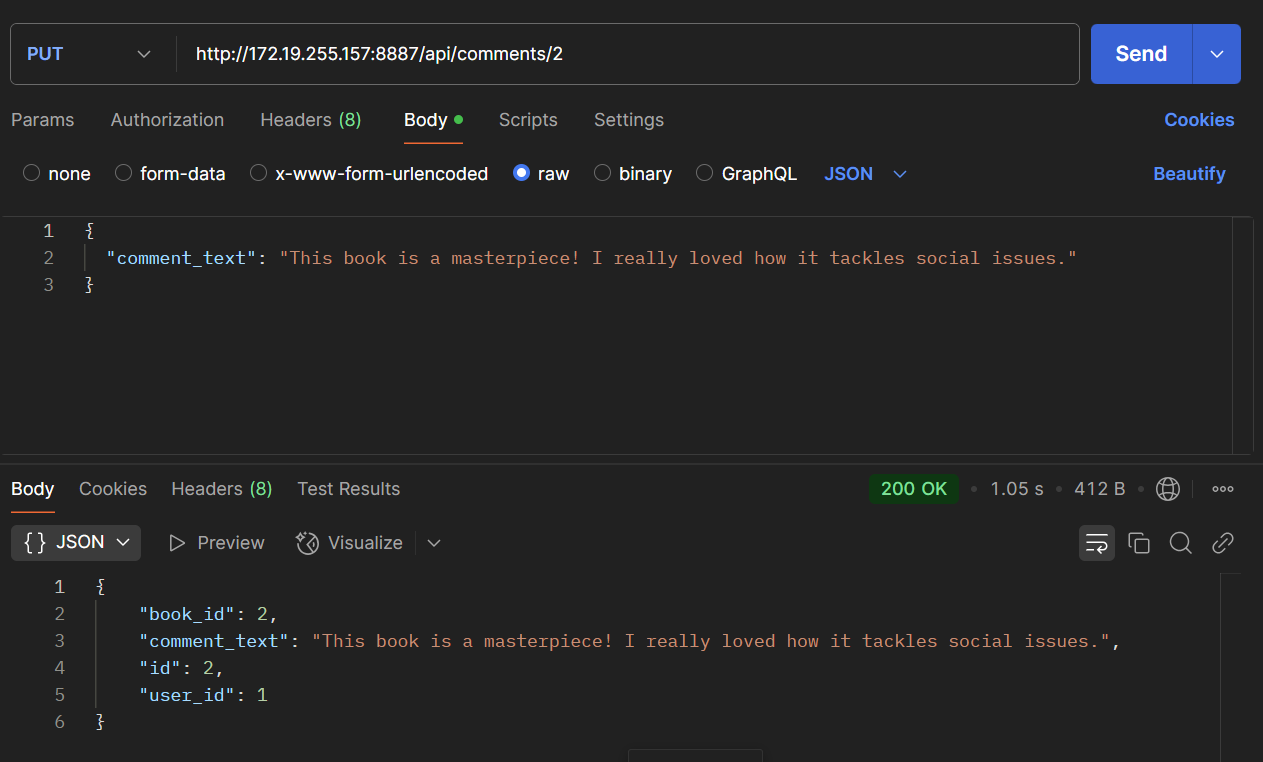This screenshot has width=1263, height=762.
Task: Click the link icon in the response toolbar
Action: 1222,543
